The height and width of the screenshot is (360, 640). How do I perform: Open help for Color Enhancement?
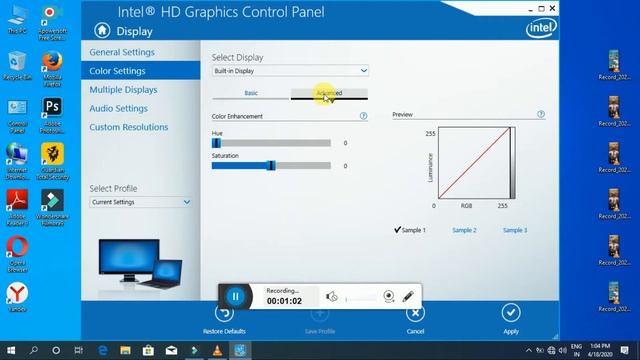363,116
